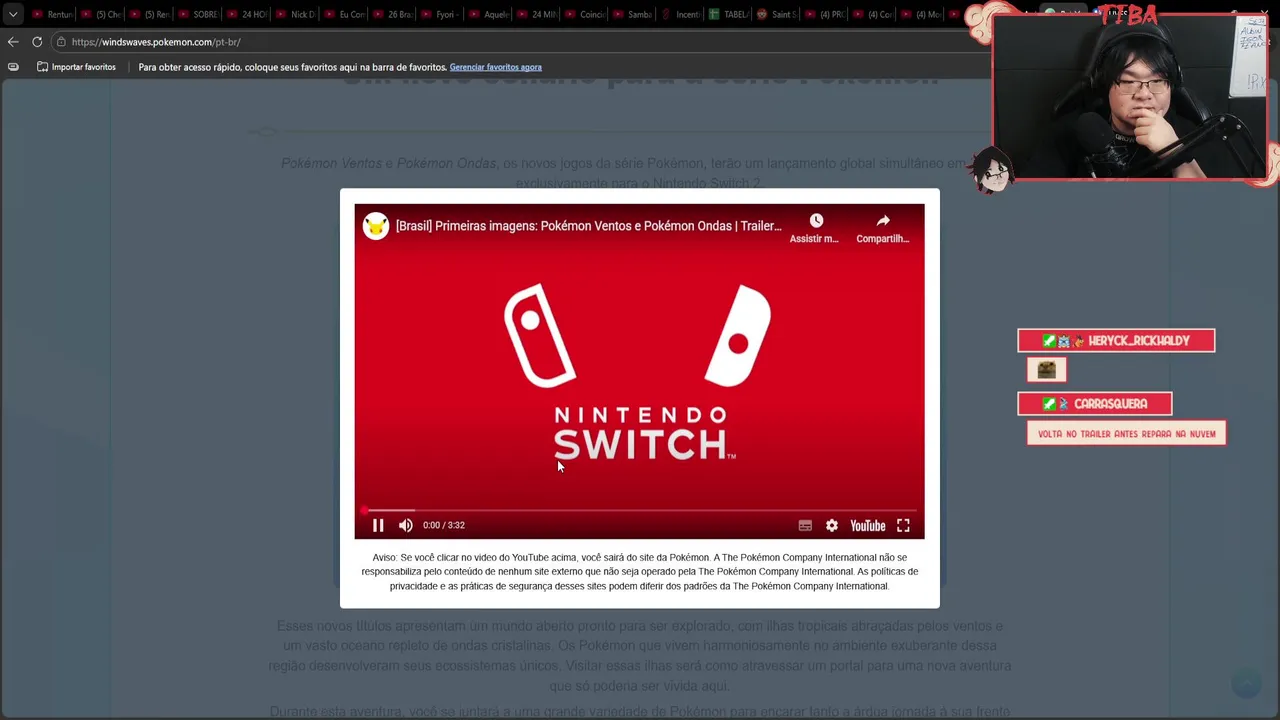Screen dimensions: 1280x720
Task: Click Assistir mais tarde clock icon
Action: tap(816, 221)
